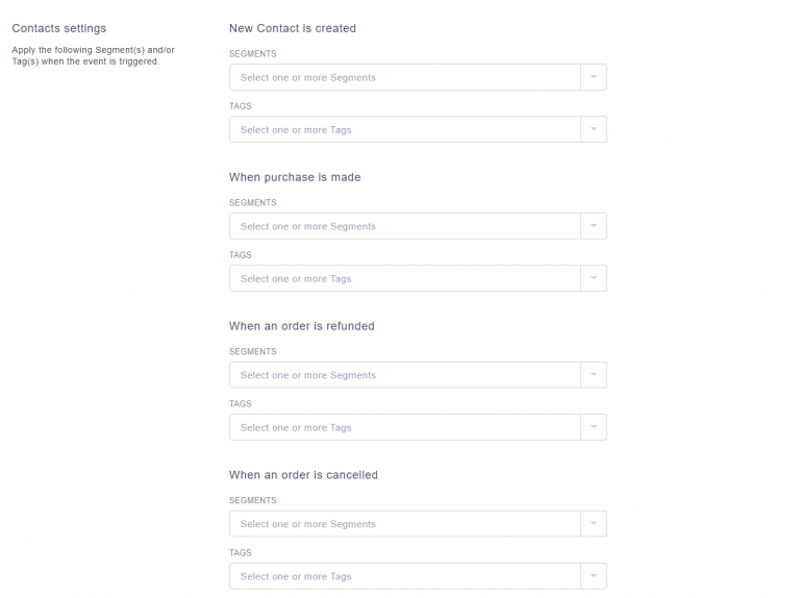
Task: Expand Segments arrow for order cancelled section
Action: [x=593, y=524]
